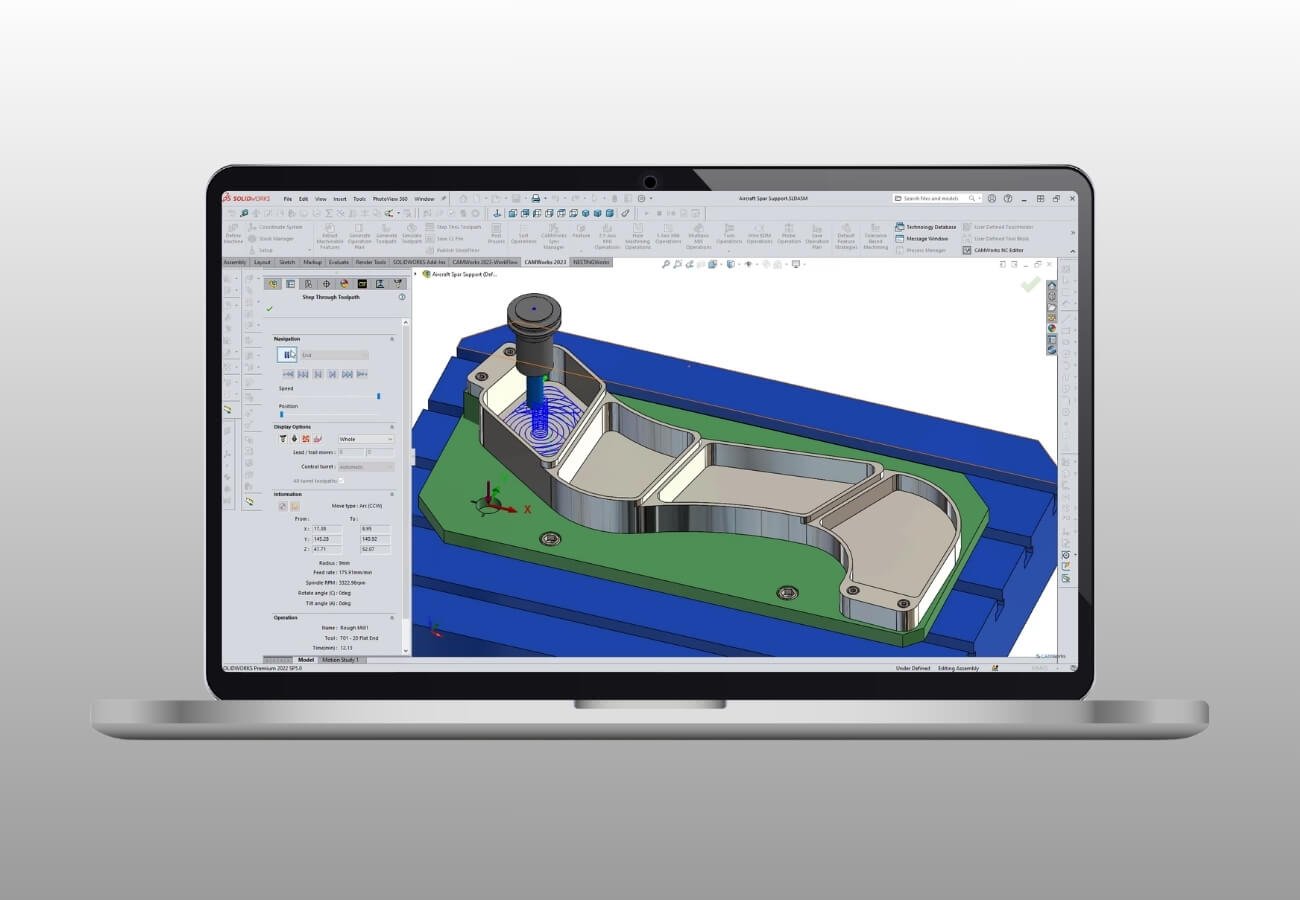Click the Lead/trail moves input field
Screen dimensions: 1300x900
351,452
